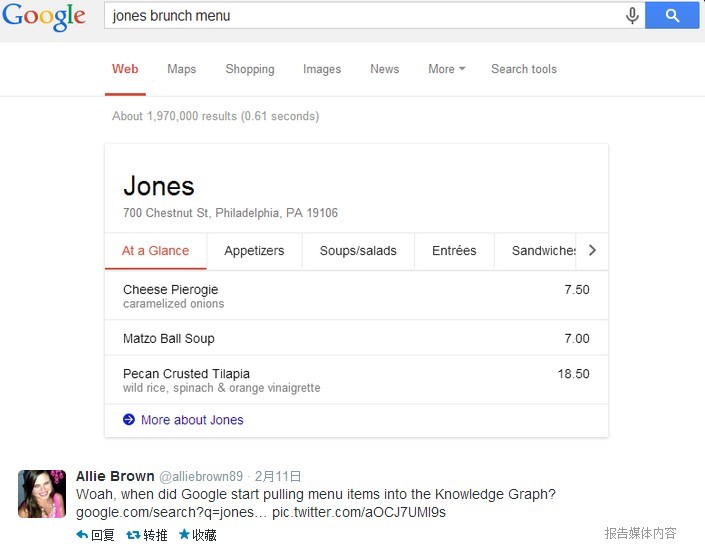Viewport: 705px width, 558px height.
Task: Click the favorite star icon under the tweet
Action: 184,535
